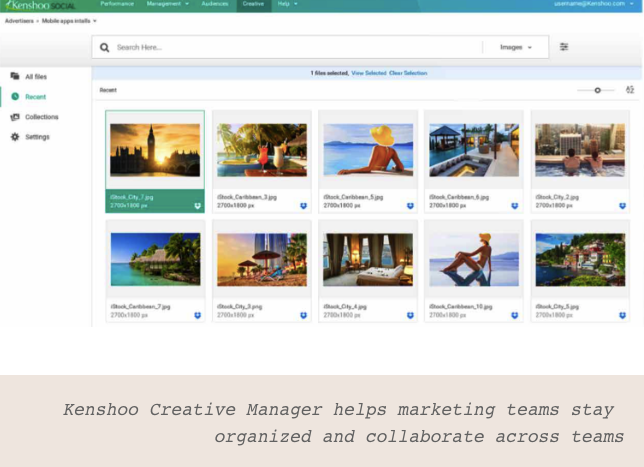Switch to the Performance tab
The image size is (644, 467).
(116, 5)
